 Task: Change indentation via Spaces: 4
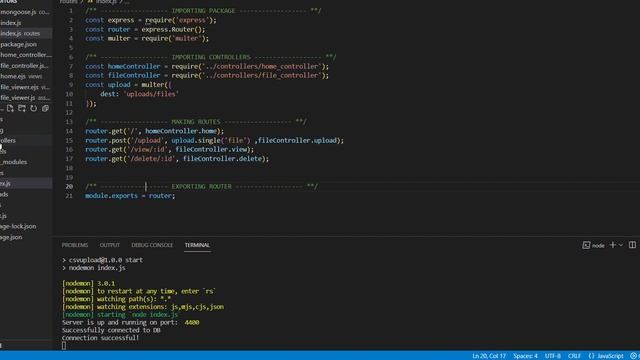point(525,356)
